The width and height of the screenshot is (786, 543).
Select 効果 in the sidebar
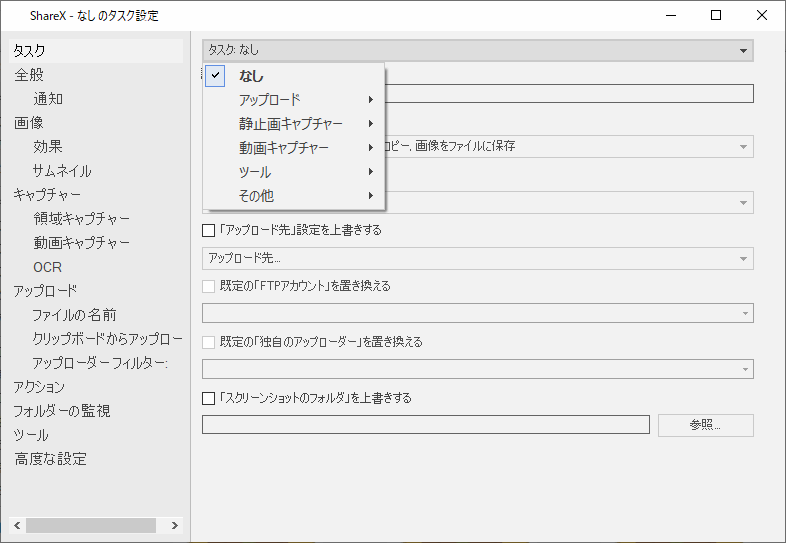48,147
